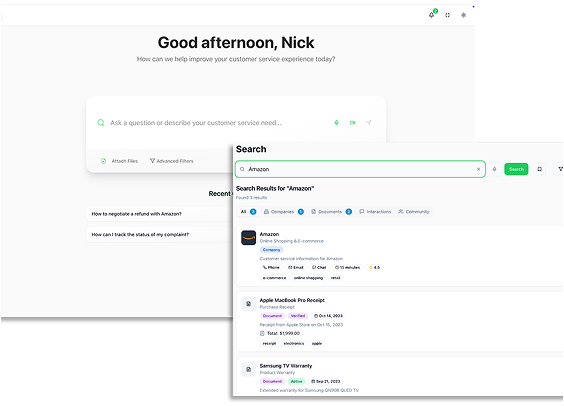Click the Attach Files button
The width and height of the screenshot is (564, 406).
click(x=120, y=161)
